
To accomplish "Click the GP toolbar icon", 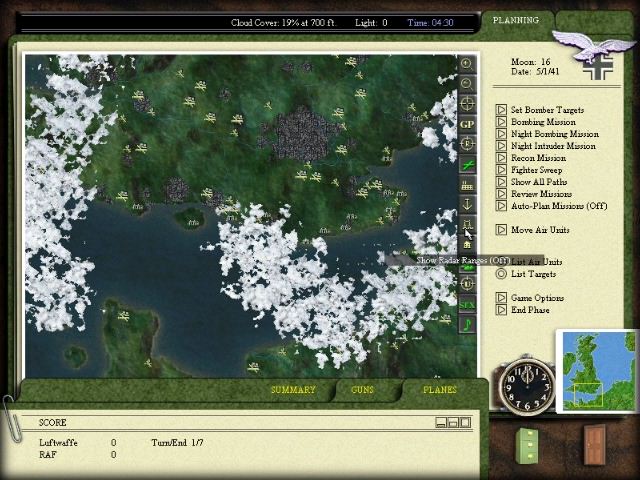I will (x=467, y=124).
